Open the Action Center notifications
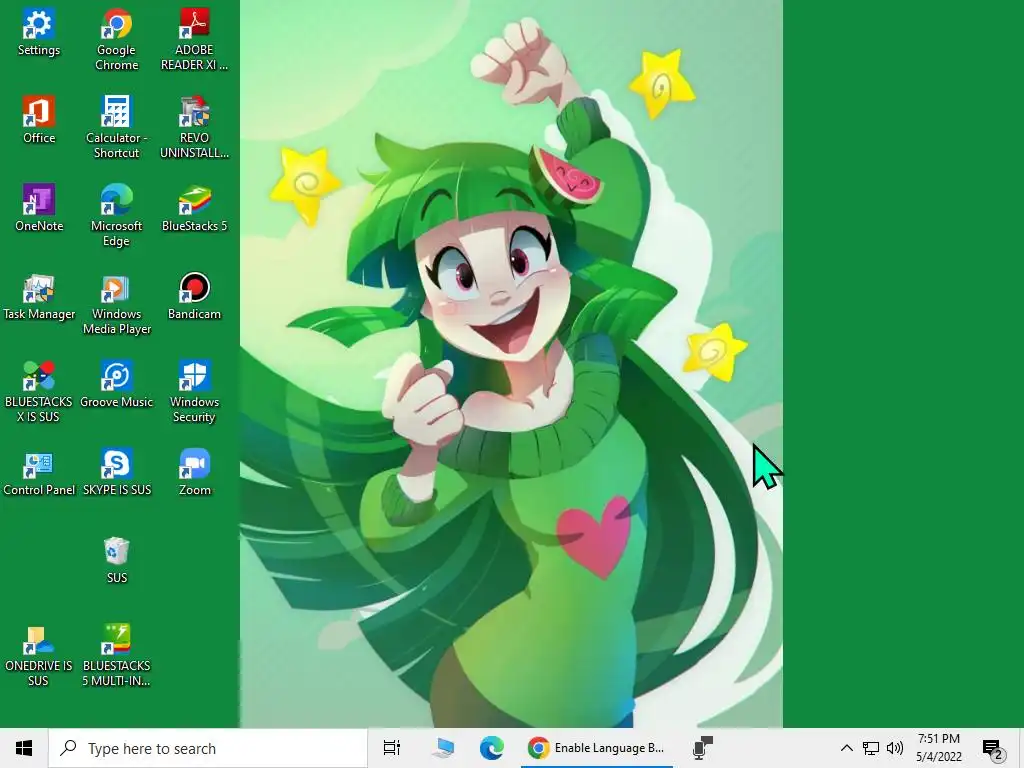The image size is (1024, 768). [x=993, y=748]
